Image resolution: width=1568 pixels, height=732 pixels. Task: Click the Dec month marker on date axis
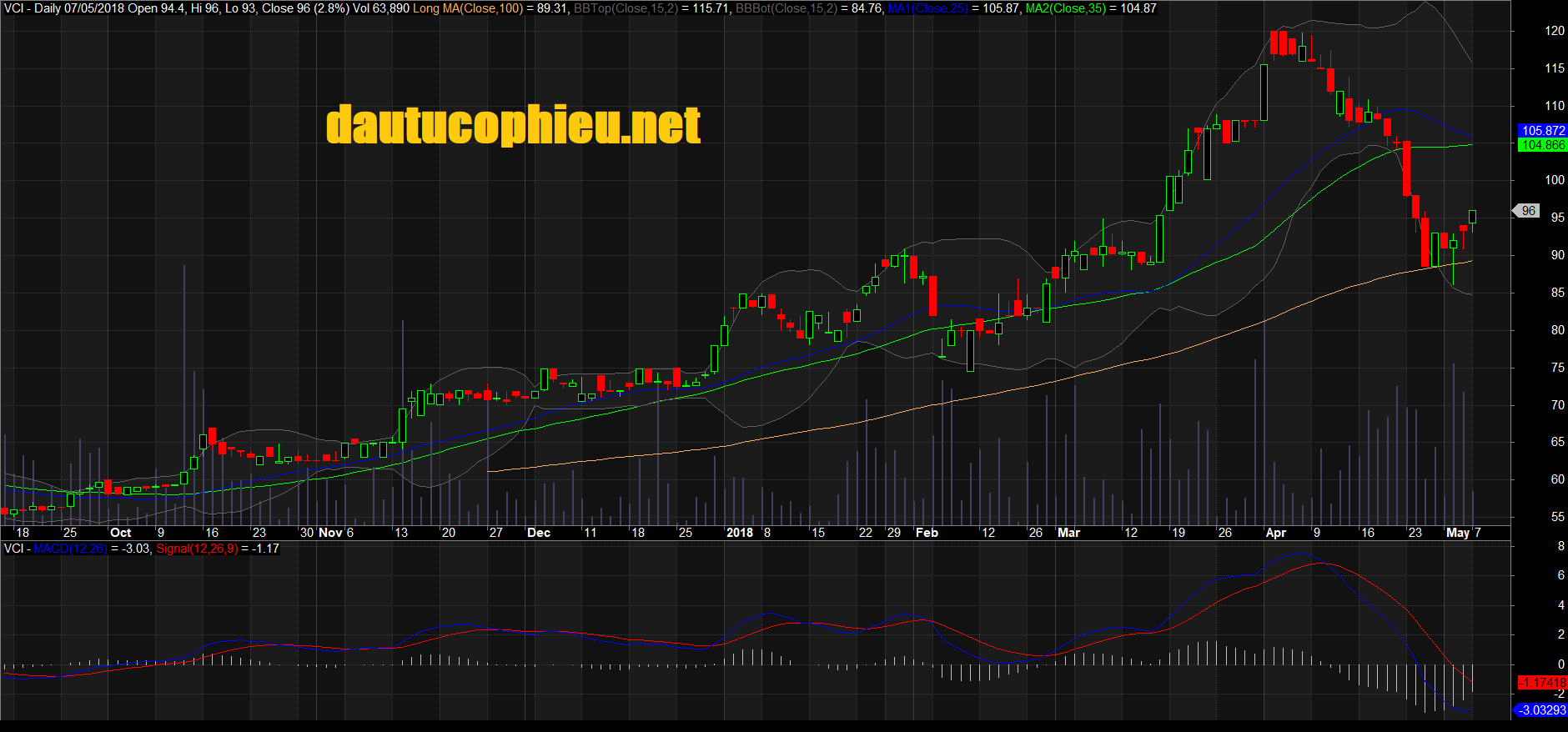coord(539,533)
